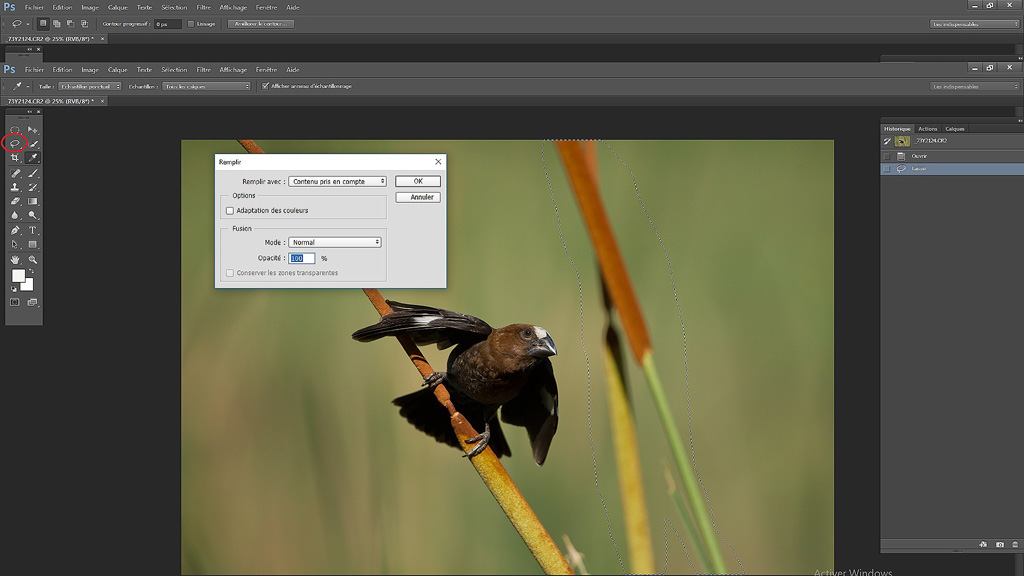Click the Opacité input field
Viewport: 1024px width, 576px height.
pyautogui.click(x=302, y=258)
